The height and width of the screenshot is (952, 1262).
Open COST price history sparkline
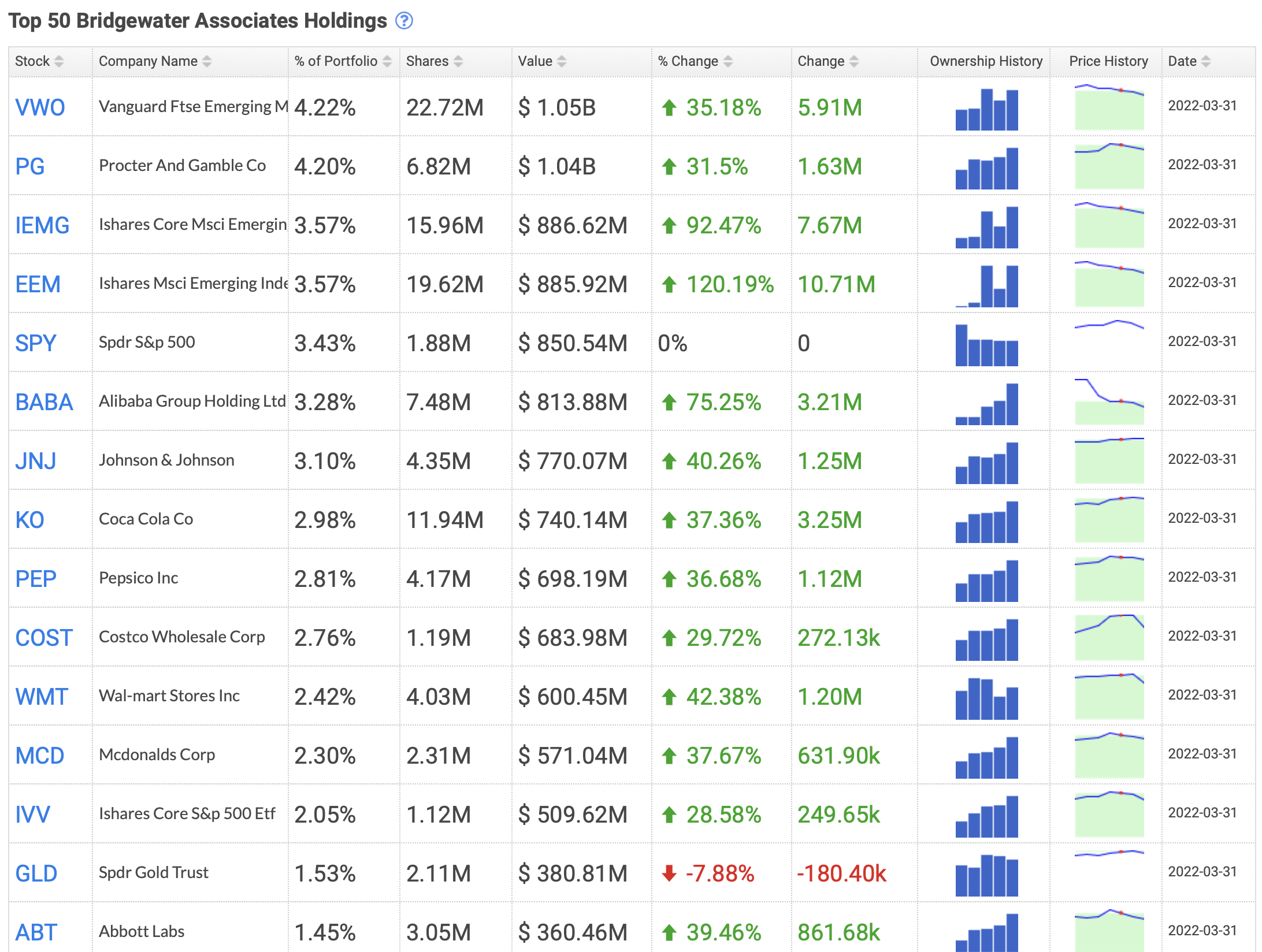pyautogui.click(x=1109, y=637)
